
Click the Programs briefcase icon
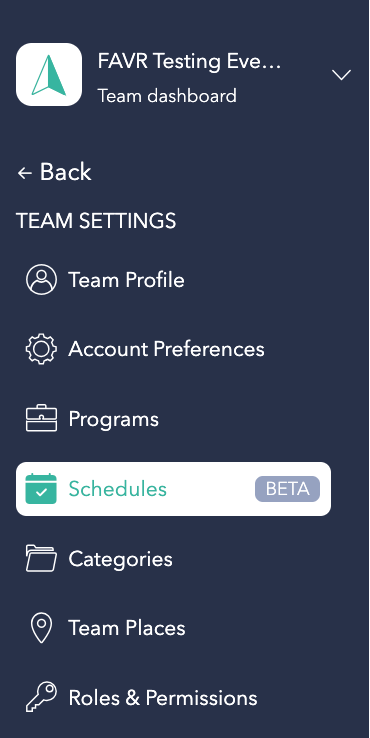[41, 418]
